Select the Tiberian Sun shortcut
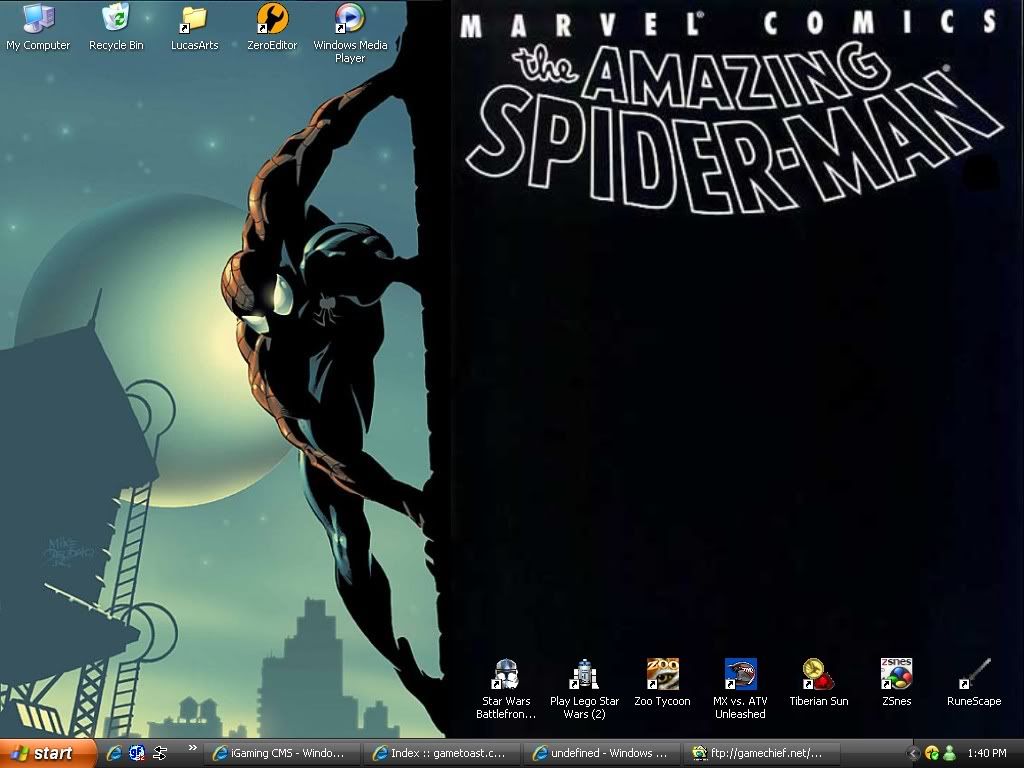 pos(818,682)
